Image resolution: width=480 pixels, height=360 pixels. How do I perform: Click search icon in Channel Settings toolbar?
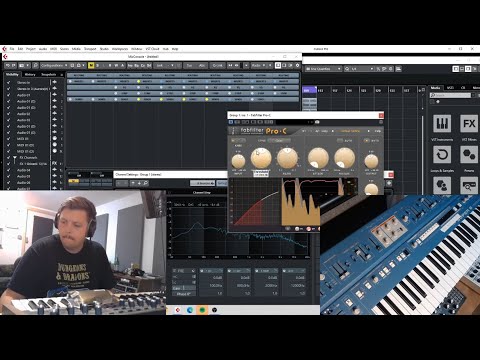146,183
